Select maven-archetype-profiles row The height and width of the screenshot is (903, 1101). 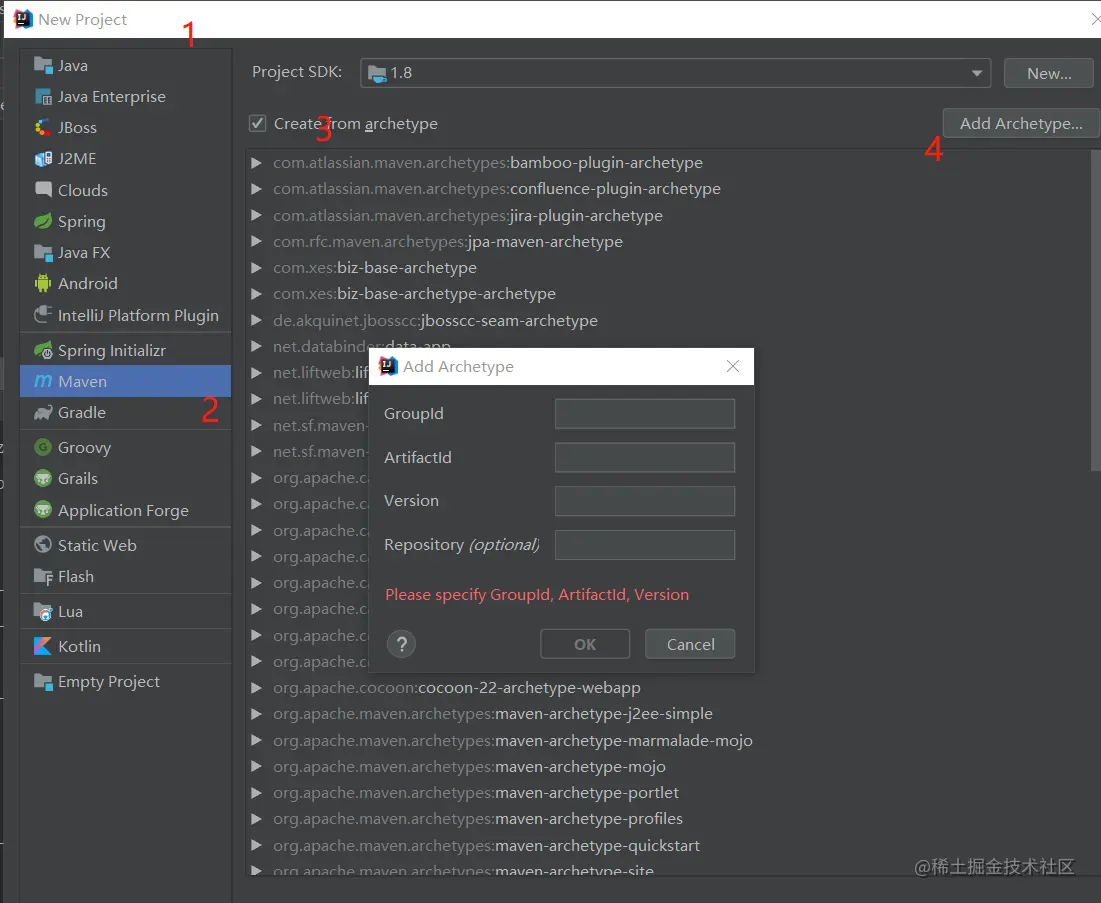coord(667,819)
